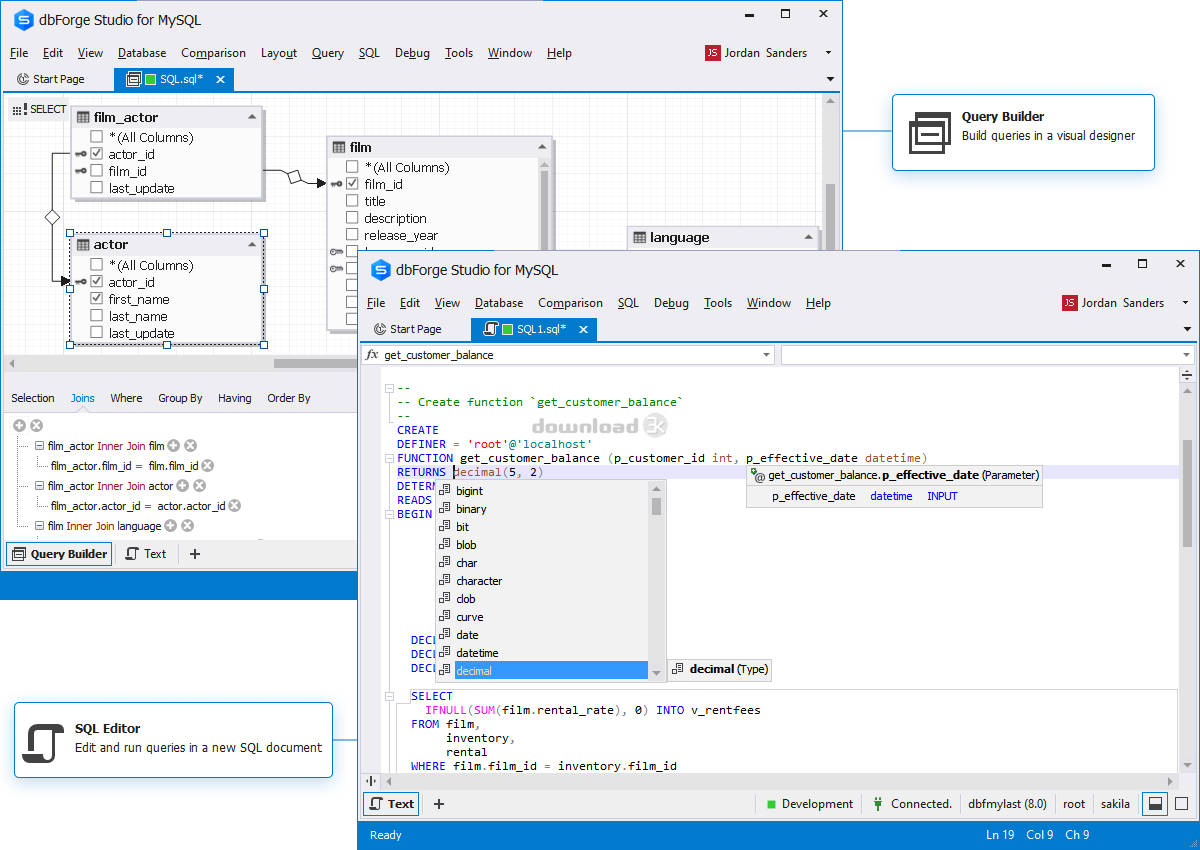Screen dimensions: 1200x850
Task: Switch to Text view in Query Builder window
Action: (146, 554)
